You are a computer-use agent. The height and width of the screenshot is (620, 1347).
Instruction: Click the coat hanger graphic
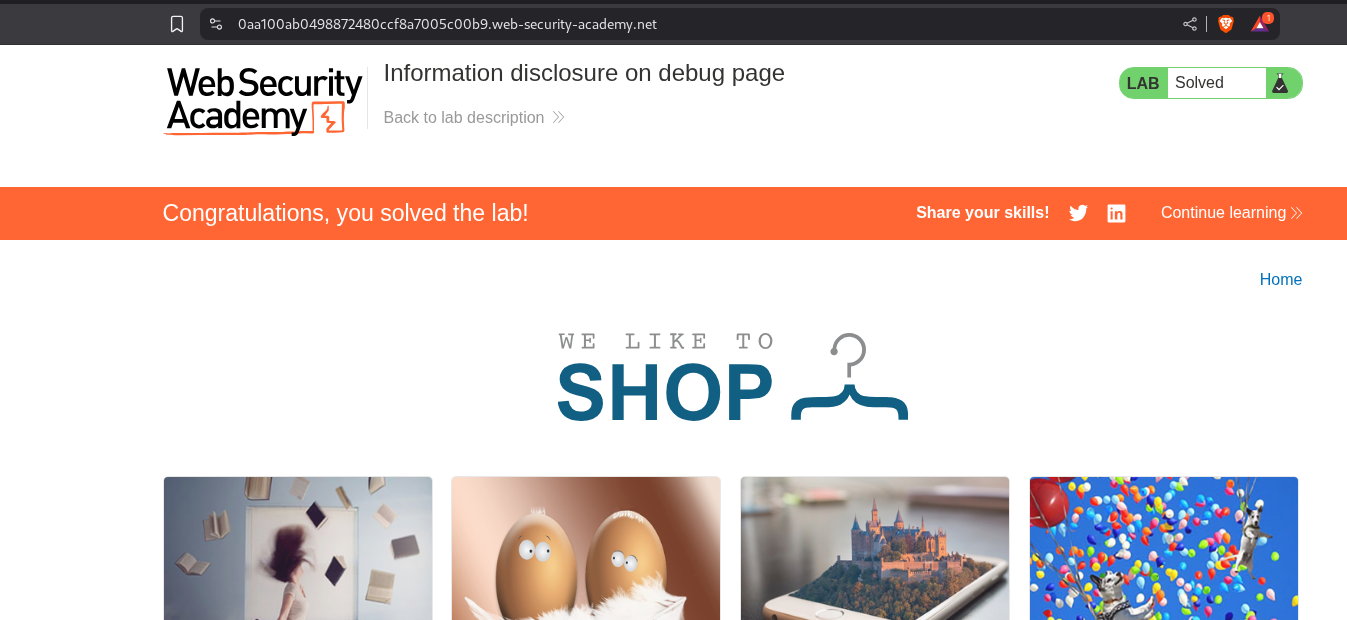849,377
